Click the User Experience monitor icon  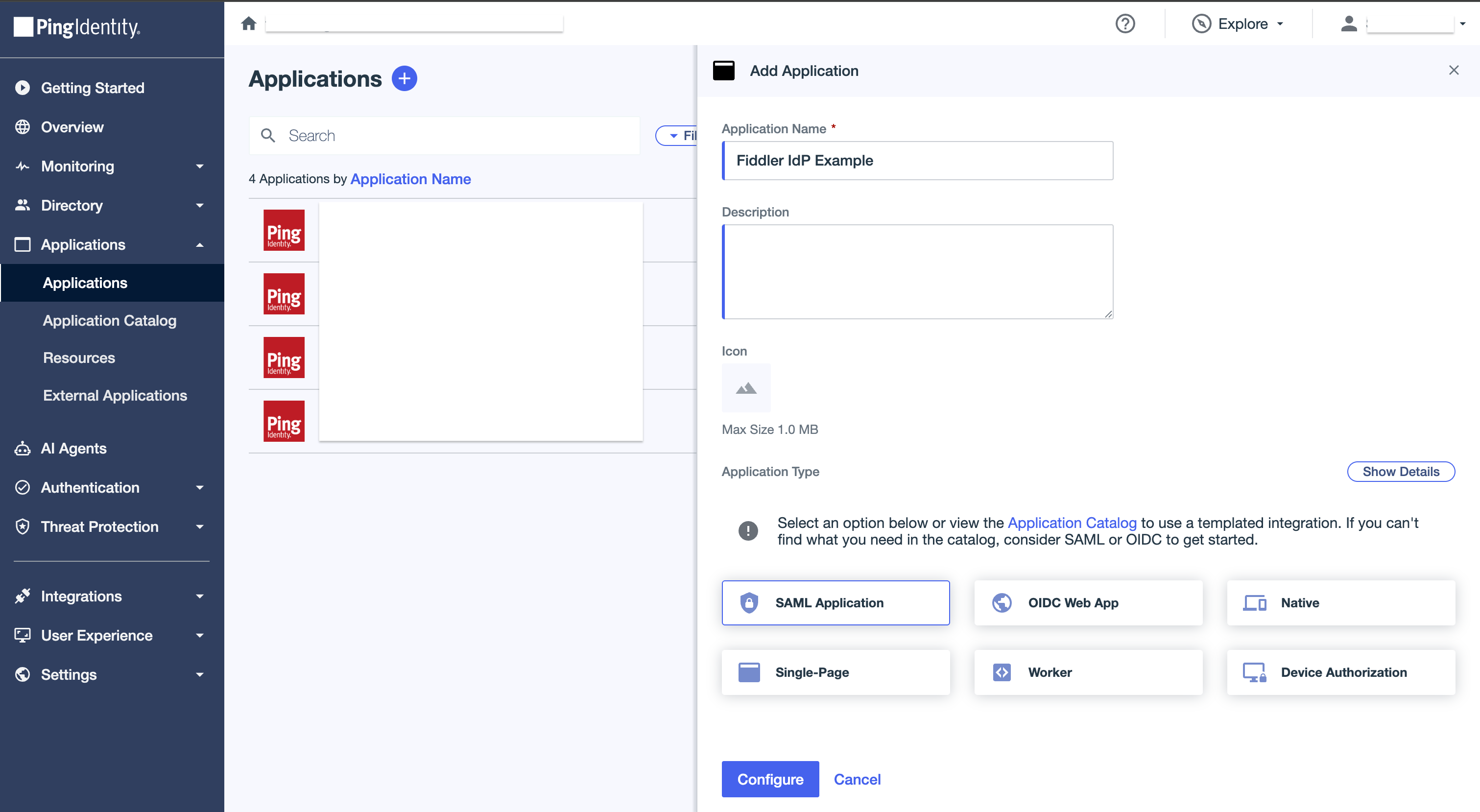[x=23, y=635]
